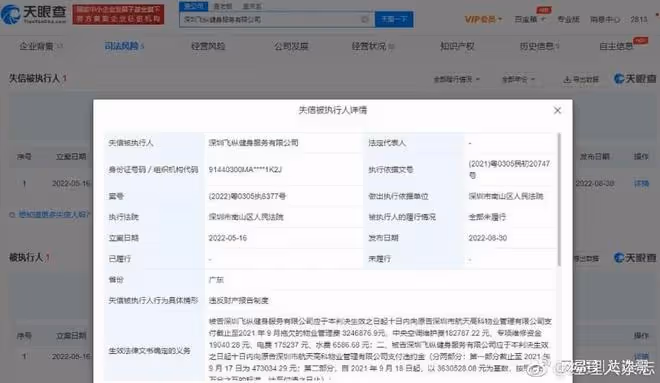Click 做出执行依据单位 value 深圳市南山区人民法院
This screenshot has width=660, height=383.
[506, 196]
